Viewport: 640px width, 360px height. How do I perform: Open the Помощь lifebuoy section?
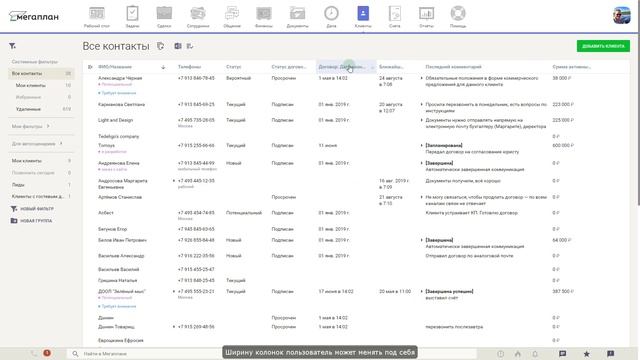[458, 17]
